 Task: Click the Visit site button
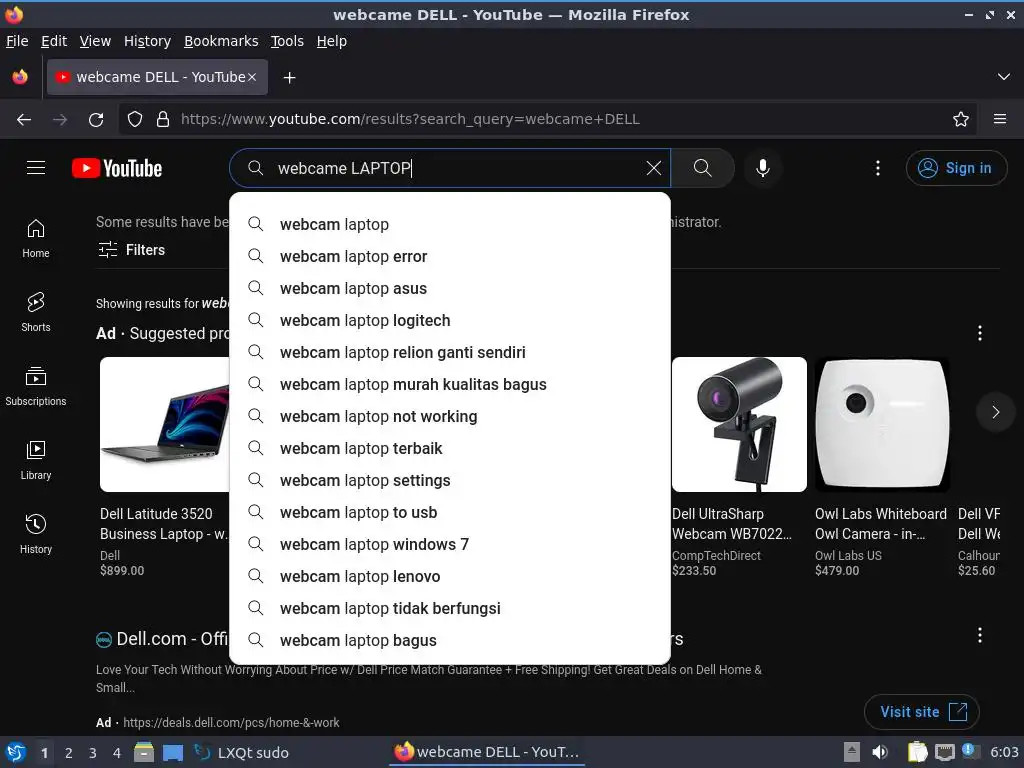[x=921, y=712]
